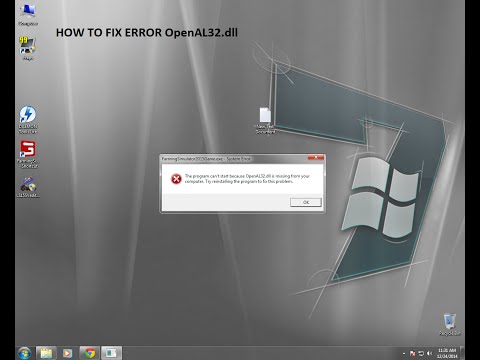
Task: Close the FarmingSimulator System Error dialog
Action: tap(316, 158)
